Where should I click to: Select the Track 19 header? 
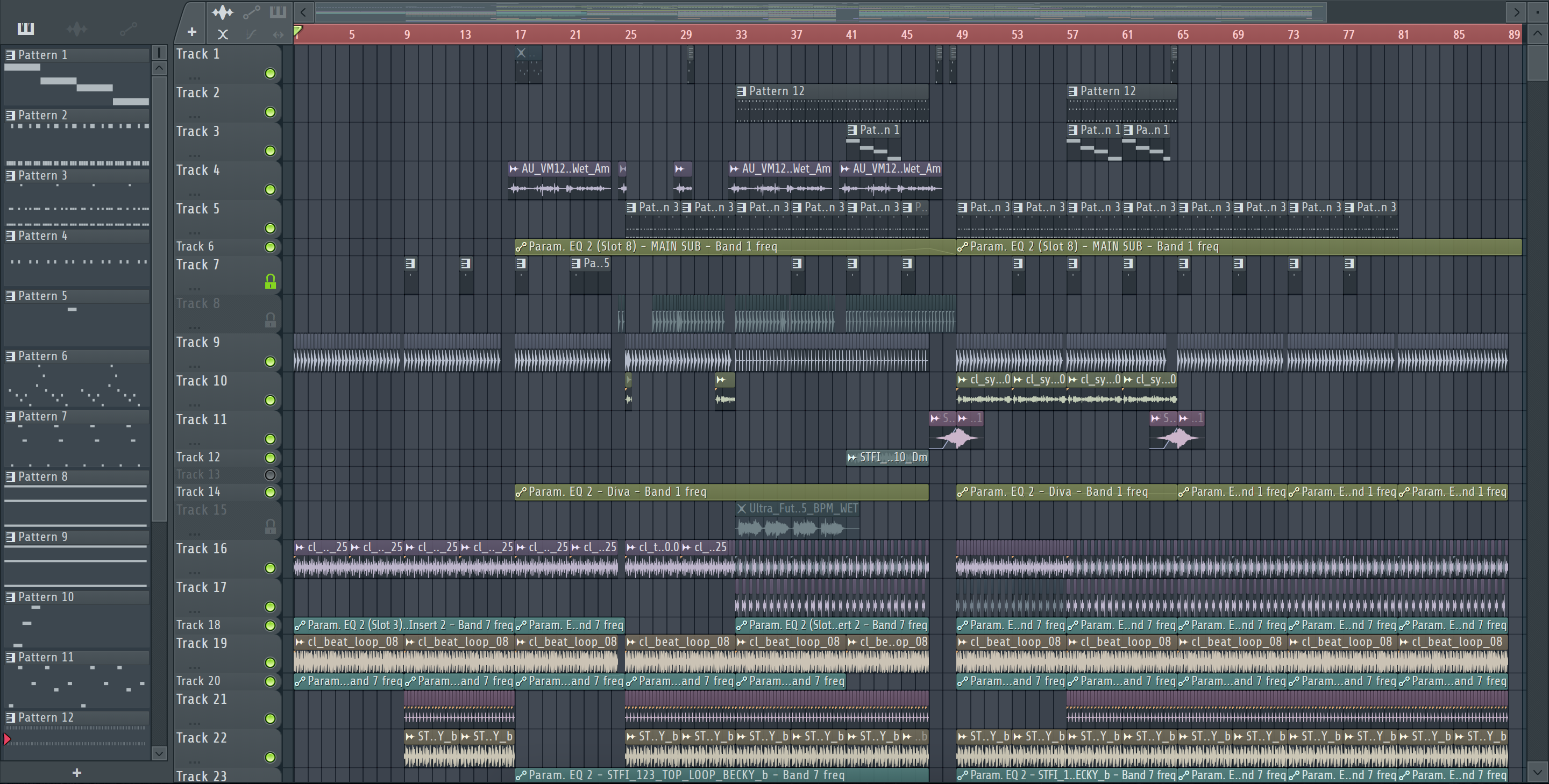click(228, 653)
